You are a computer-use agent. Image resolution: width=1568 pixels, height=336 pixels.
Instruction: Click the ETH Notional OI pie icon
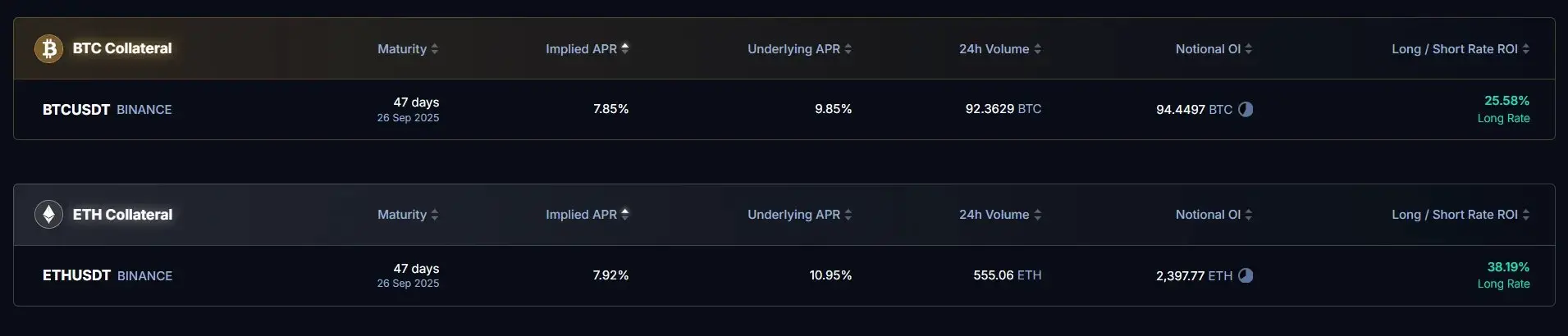click(1246, 275)
